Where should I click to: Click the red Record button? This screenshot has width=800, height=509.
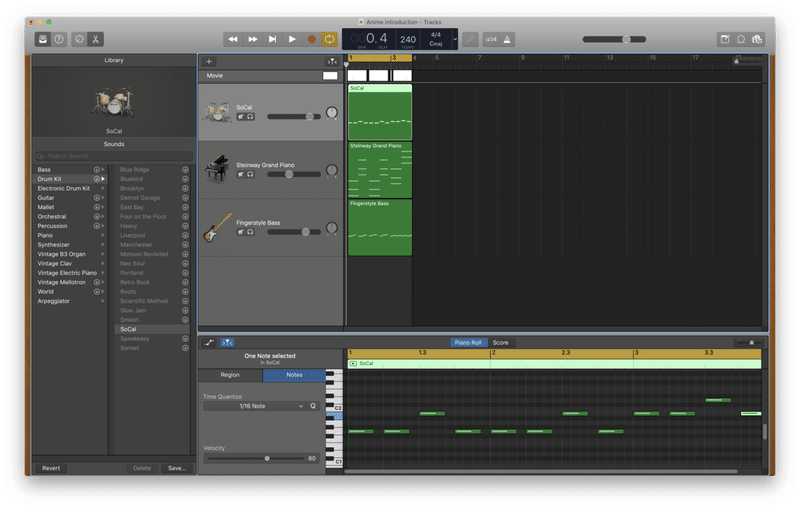[311, 39]
